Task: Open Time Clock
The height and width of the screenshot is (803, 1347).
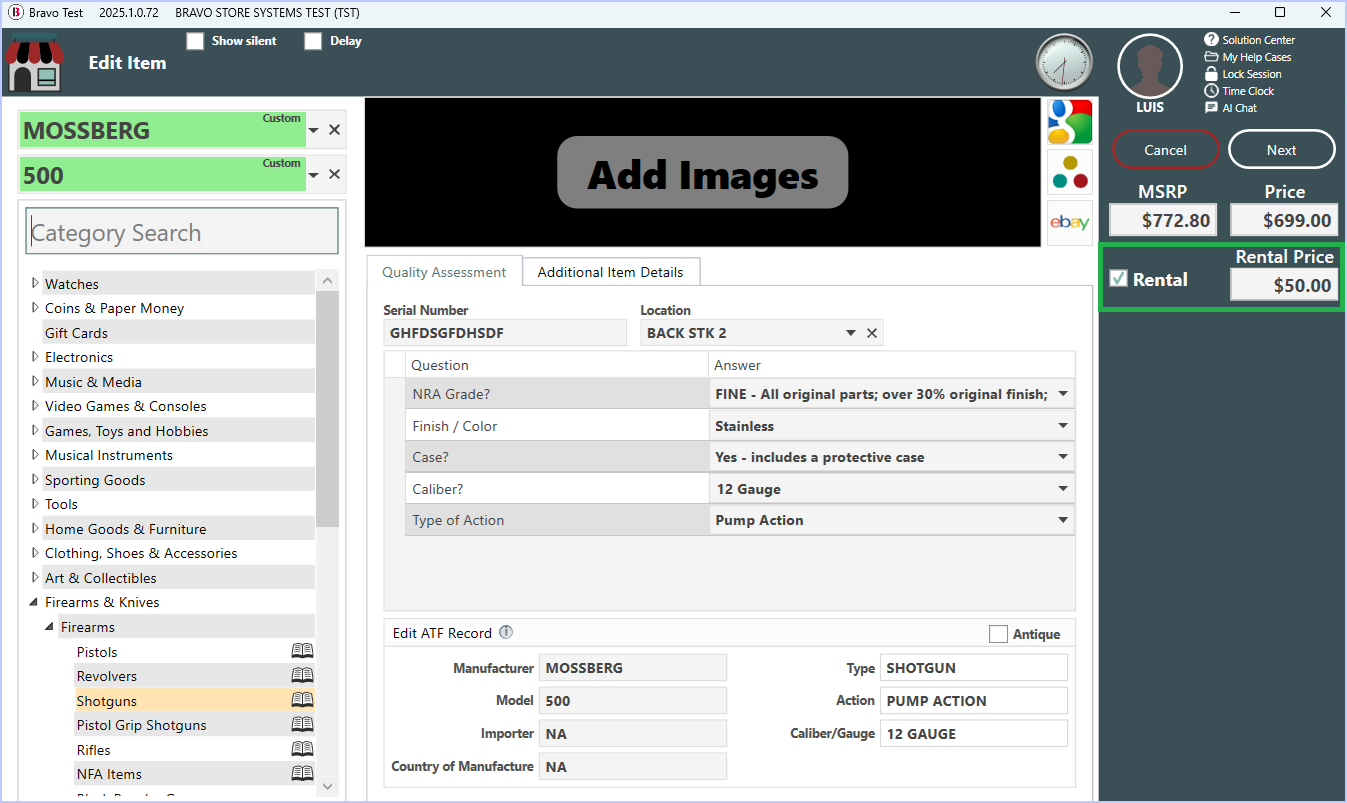Action: (1239, 91)
